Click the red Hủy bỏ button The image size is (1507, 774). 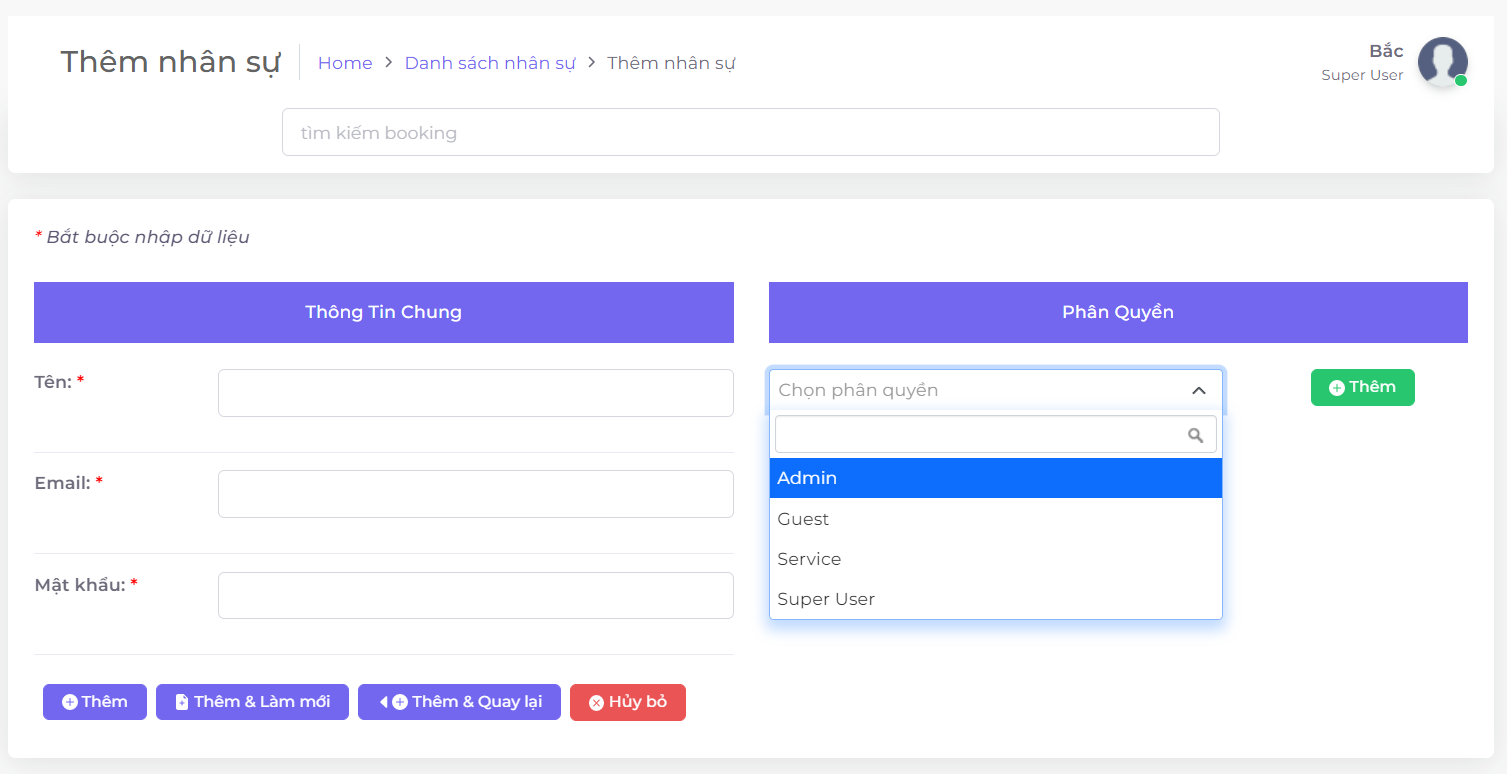tap(627, 702)
